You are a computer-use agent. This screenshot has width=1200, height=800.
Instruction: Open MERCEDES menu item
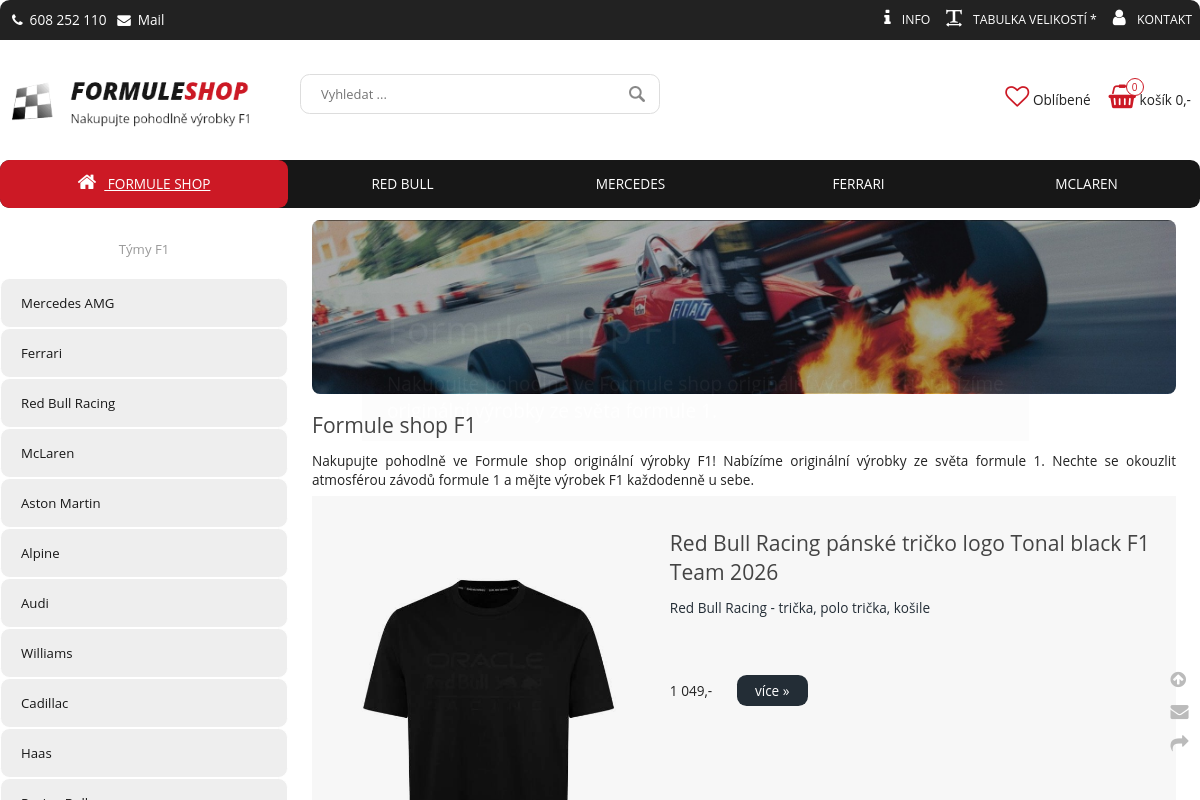tap(630, 184)
